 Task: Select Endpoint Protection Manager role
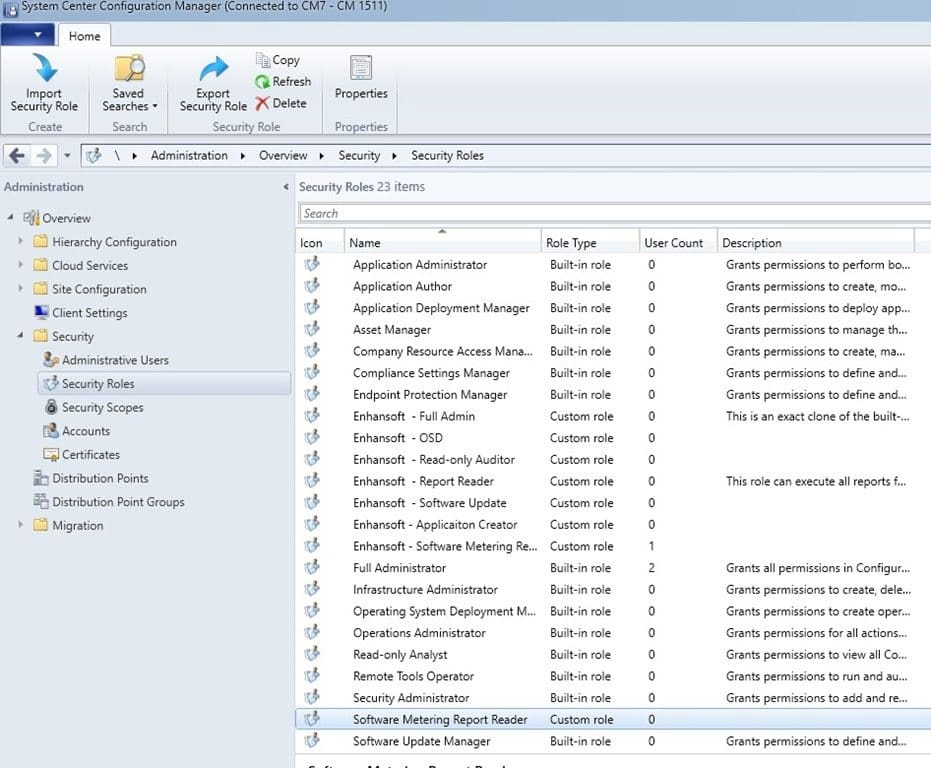point(613,395)
